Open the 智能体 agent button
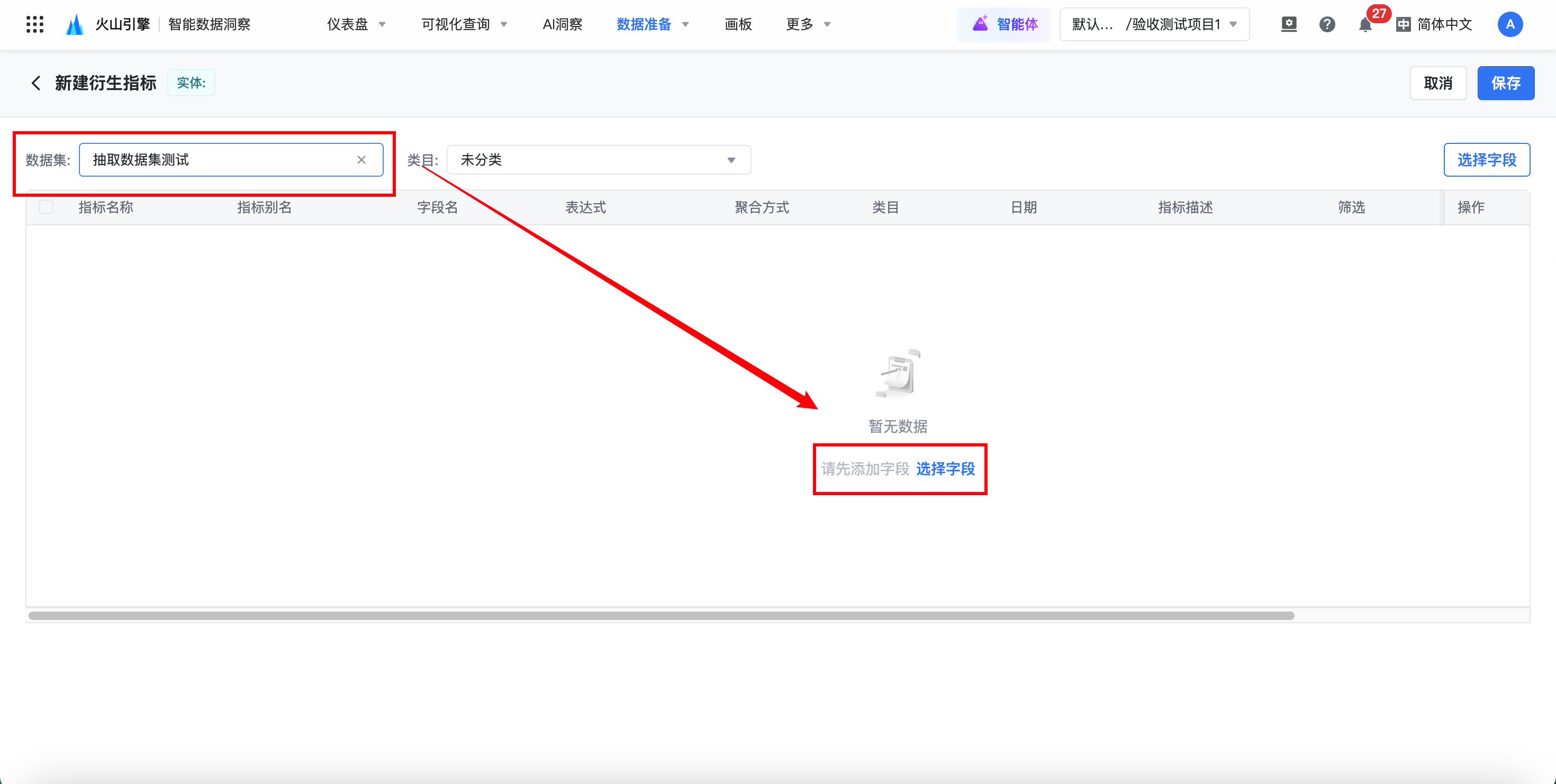This screenshot has width=1556, height=784. 1005,24
